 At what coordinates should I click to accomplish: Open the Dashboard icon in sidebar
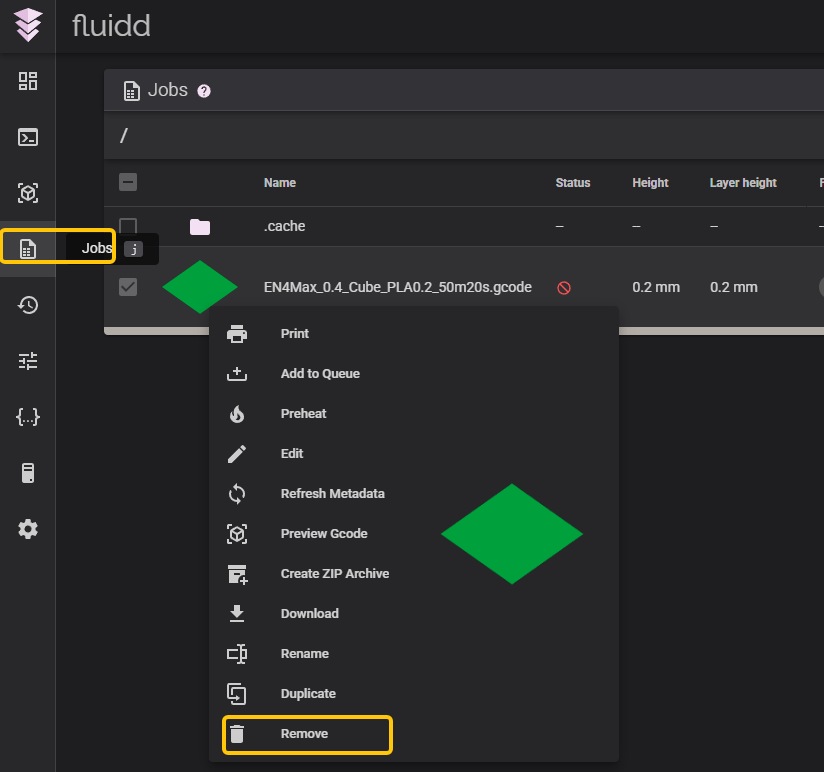click(28, 81)
